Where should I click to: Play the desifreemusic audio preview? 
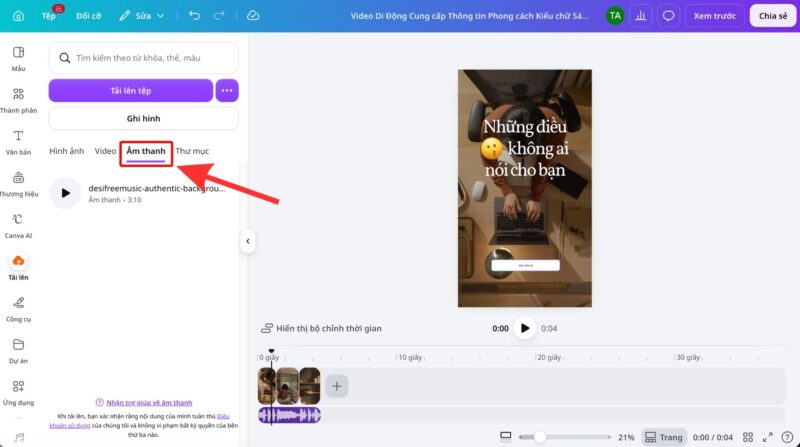click(x=65, y=193)
